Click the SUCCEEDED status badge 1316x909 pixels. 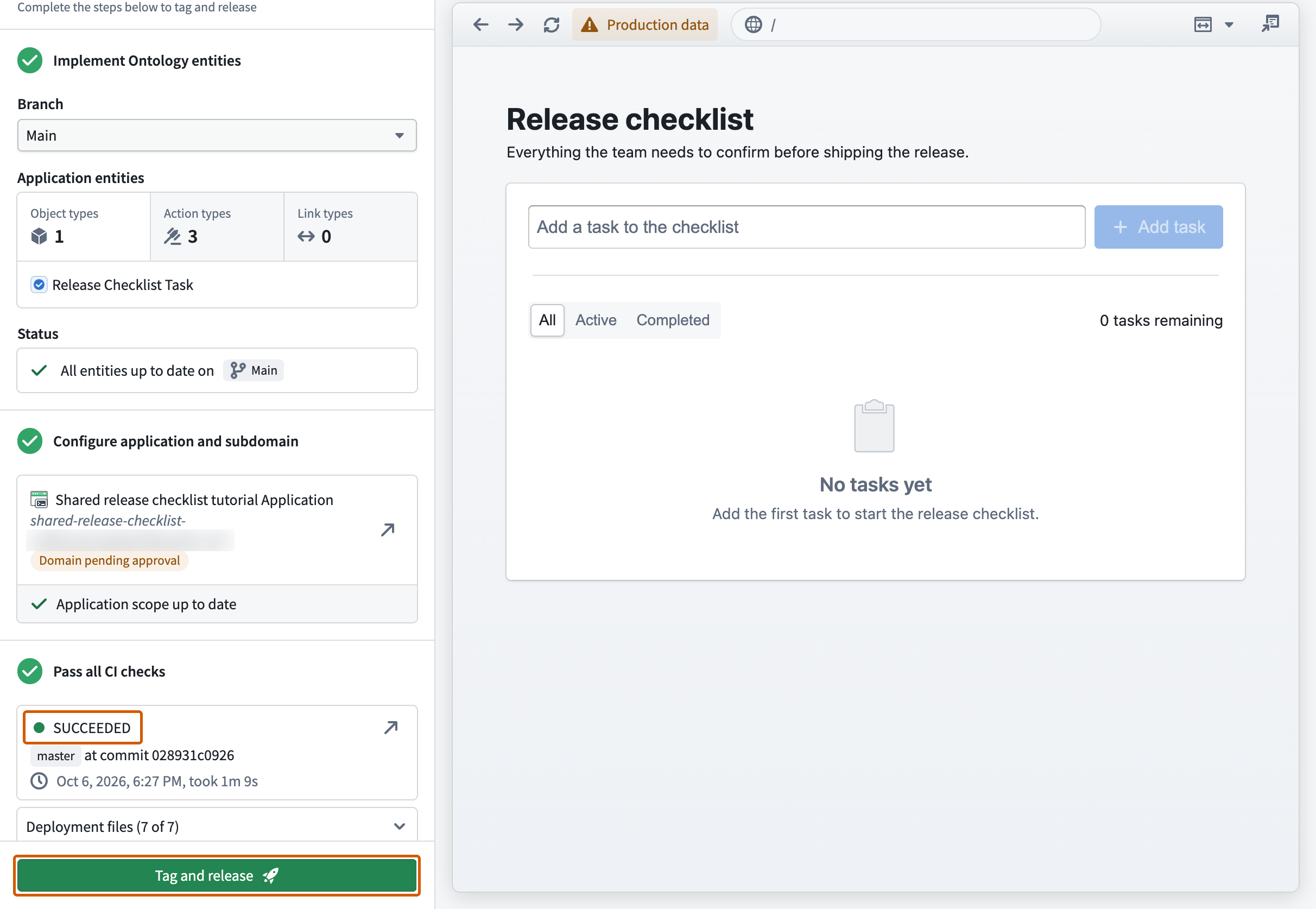tap(83, 727)
